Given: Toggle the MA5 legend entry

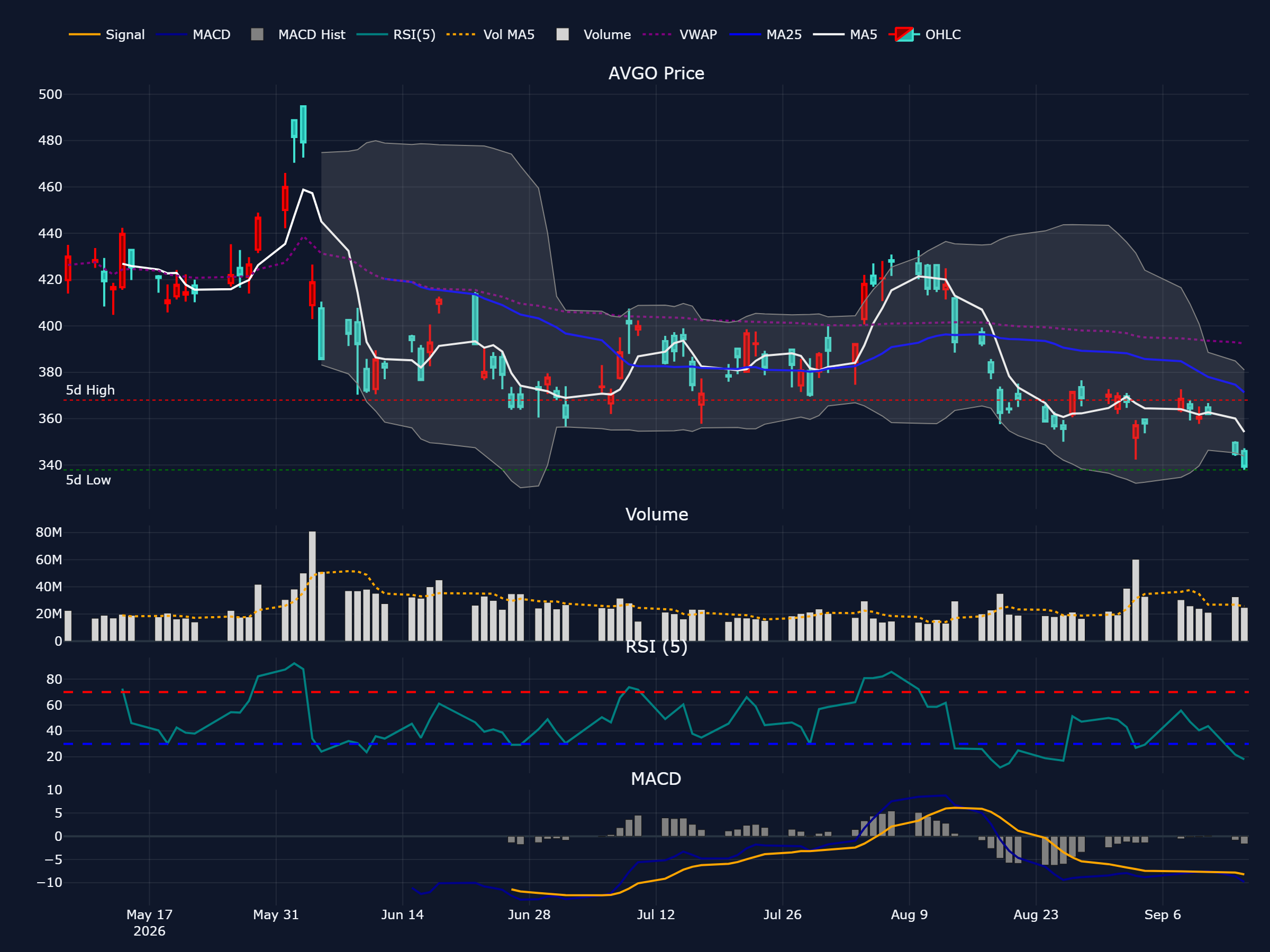Looking at the screenshot, I should 845,34.
